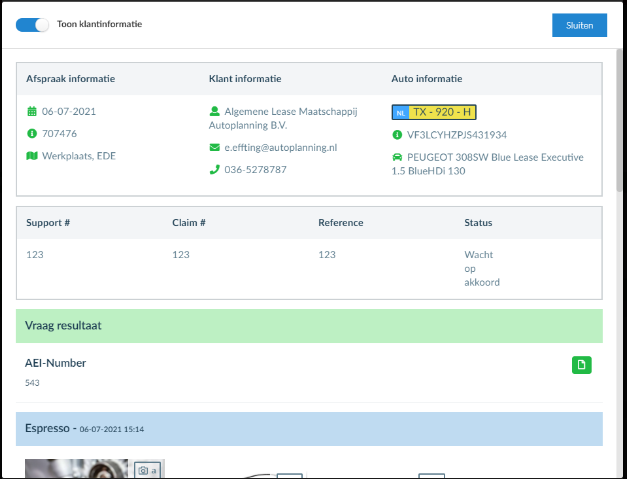The image size is (627, 479).
Task: Click the car icon beside PEUGEOT 308SW
Action: pos(397,158)
